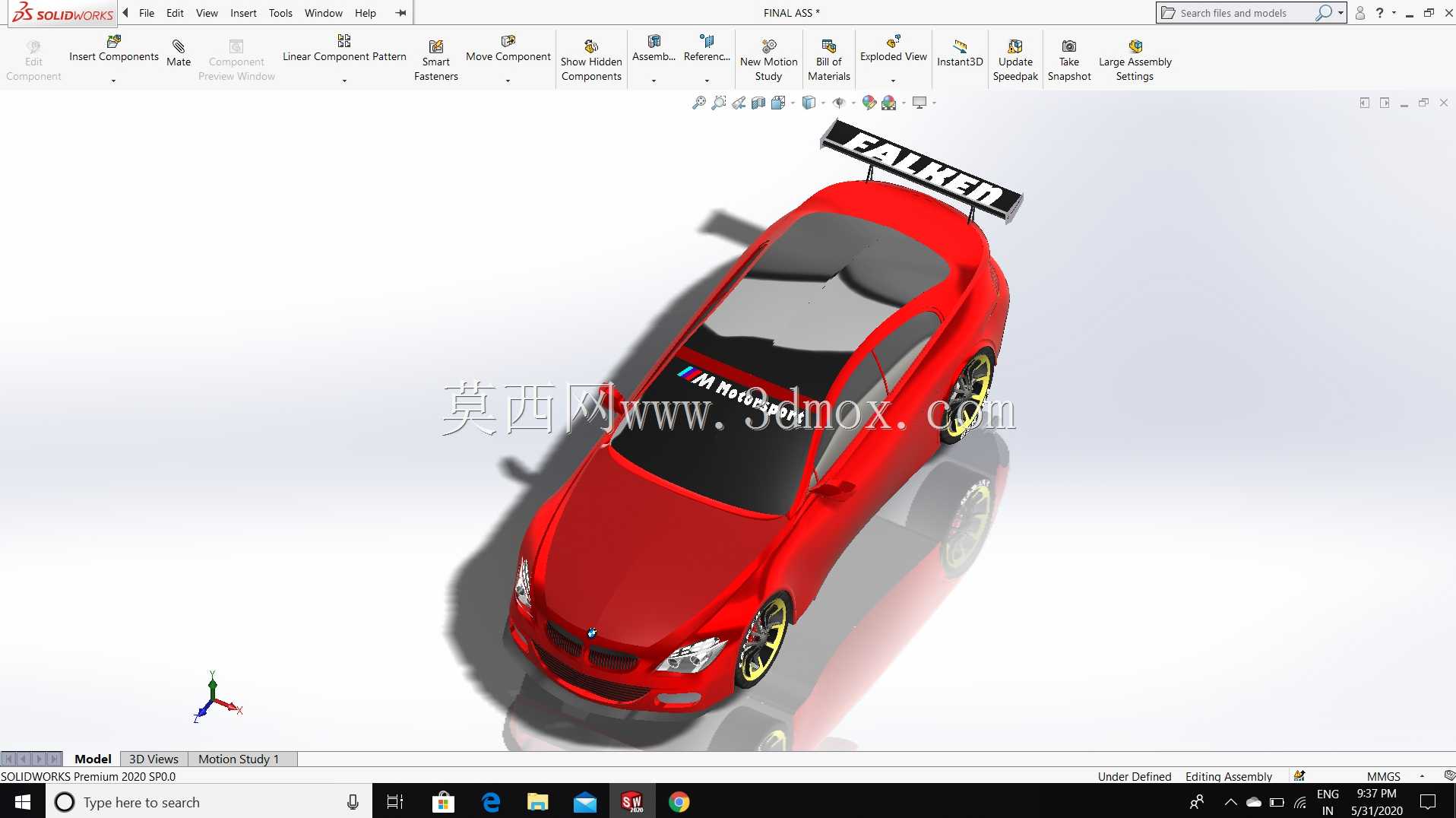Open the Insert menu
This screenshot has width=1456, height=818.
coord(243,13)
